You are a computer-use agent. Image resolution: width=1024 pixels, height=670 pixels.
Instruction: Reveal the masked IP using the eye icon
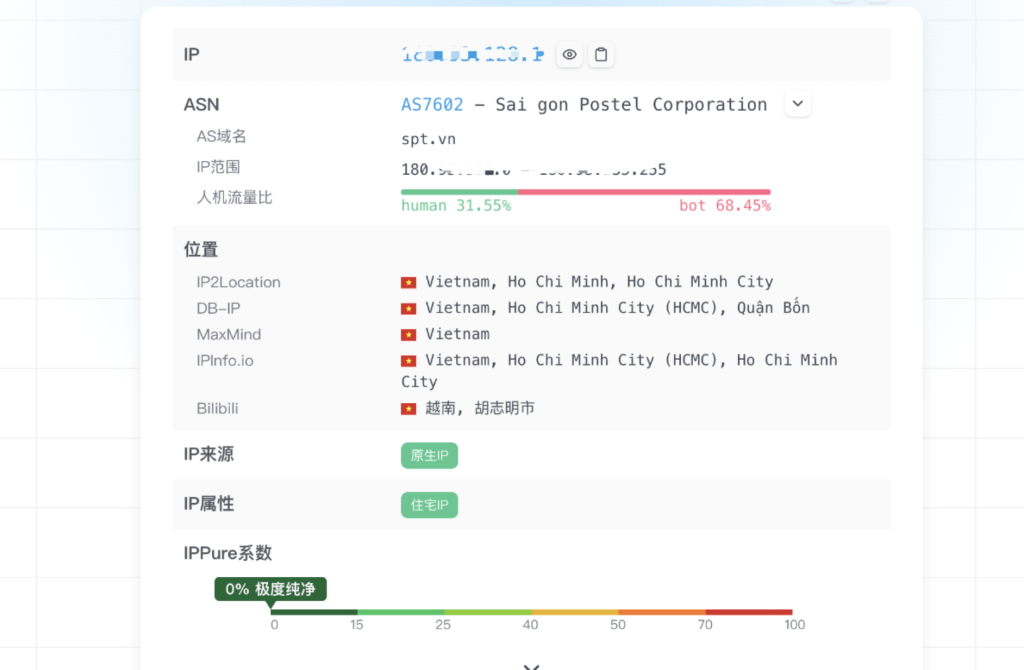coord(569,55)
